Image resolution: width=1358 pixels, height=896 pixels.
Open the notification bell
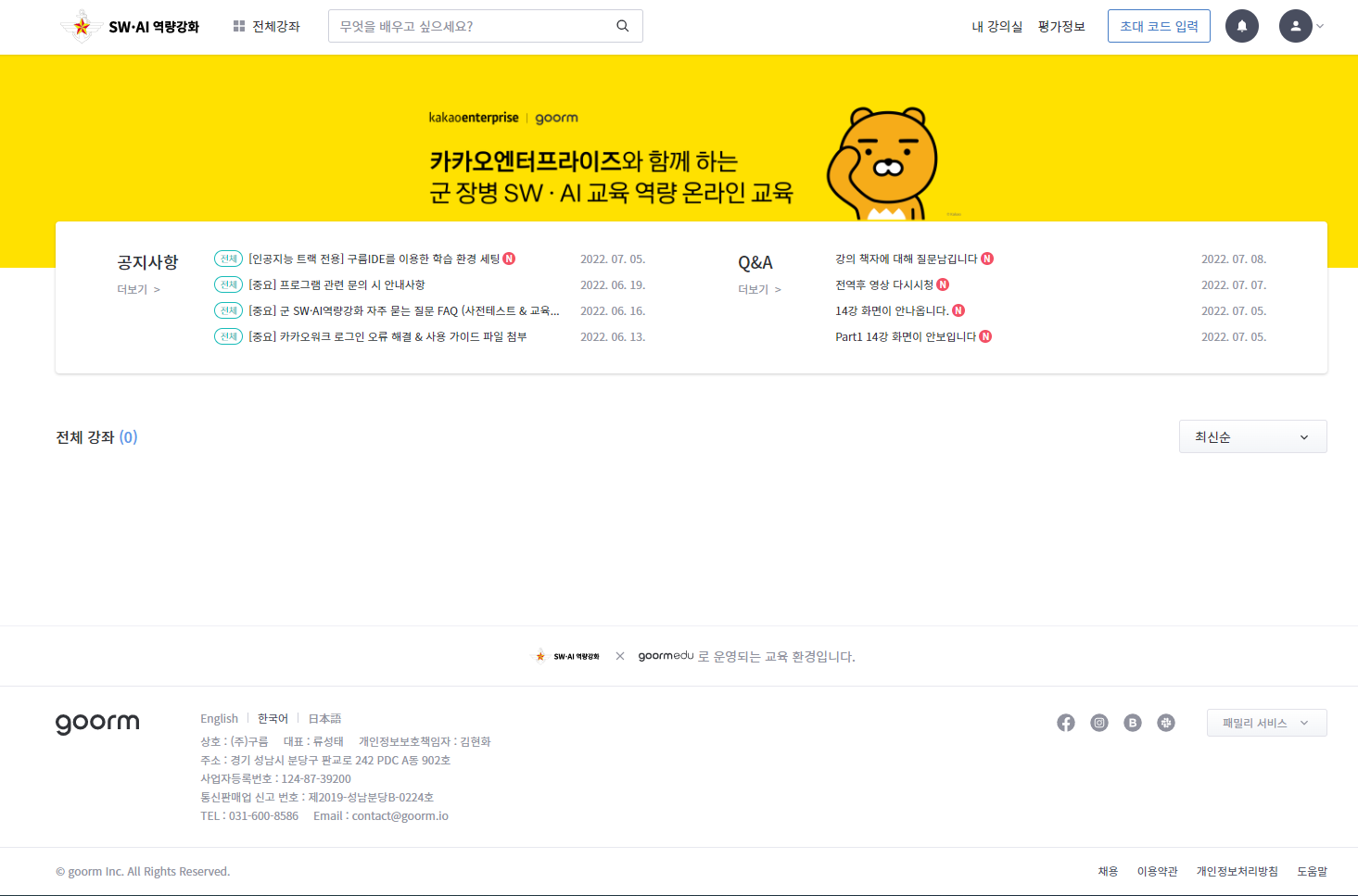coord(1242,26)
